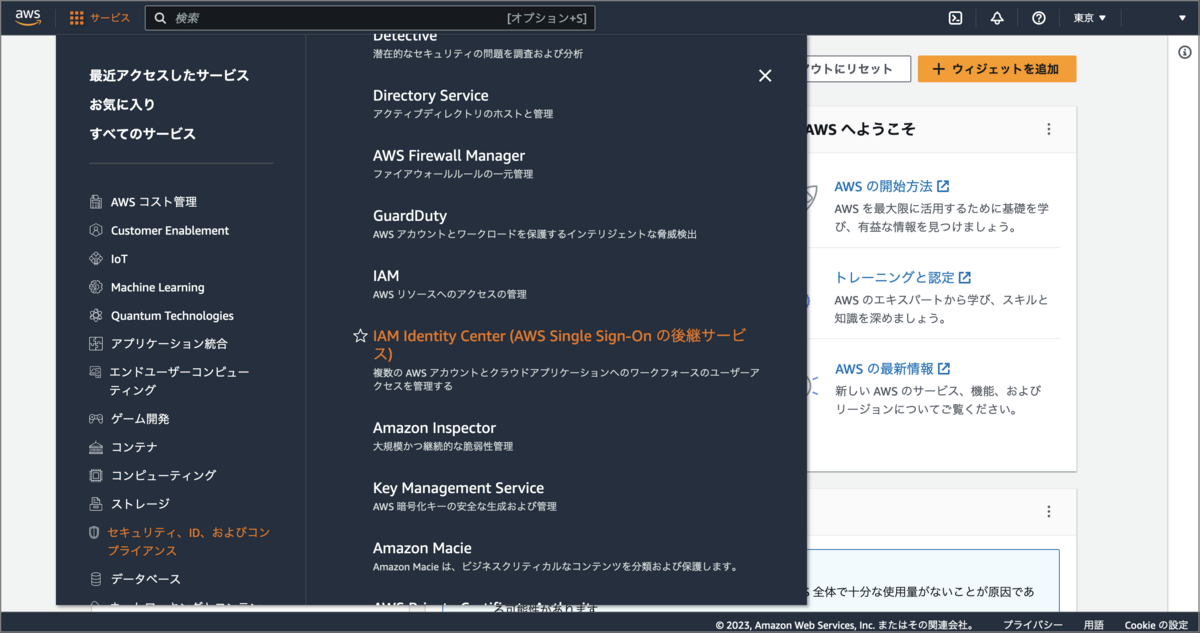Viewport: 1200px width, 633px height.
Task: Open the notifications bell icon
Action: (x=997, y=18)
